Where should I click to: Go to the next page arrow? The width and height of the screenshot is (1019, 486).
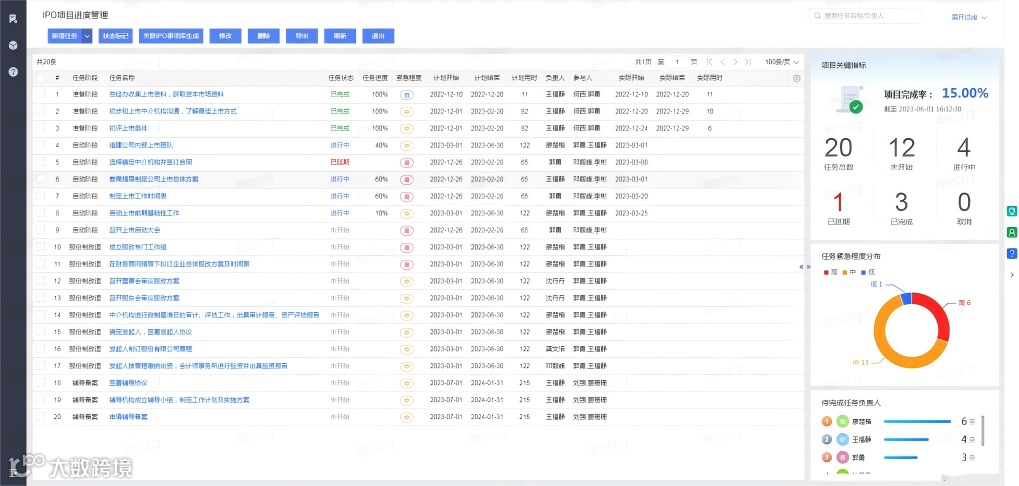coord(735,62)
